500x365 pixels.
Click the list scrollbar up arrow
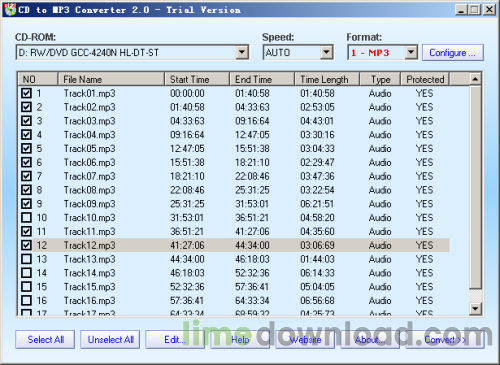(475, 79)
